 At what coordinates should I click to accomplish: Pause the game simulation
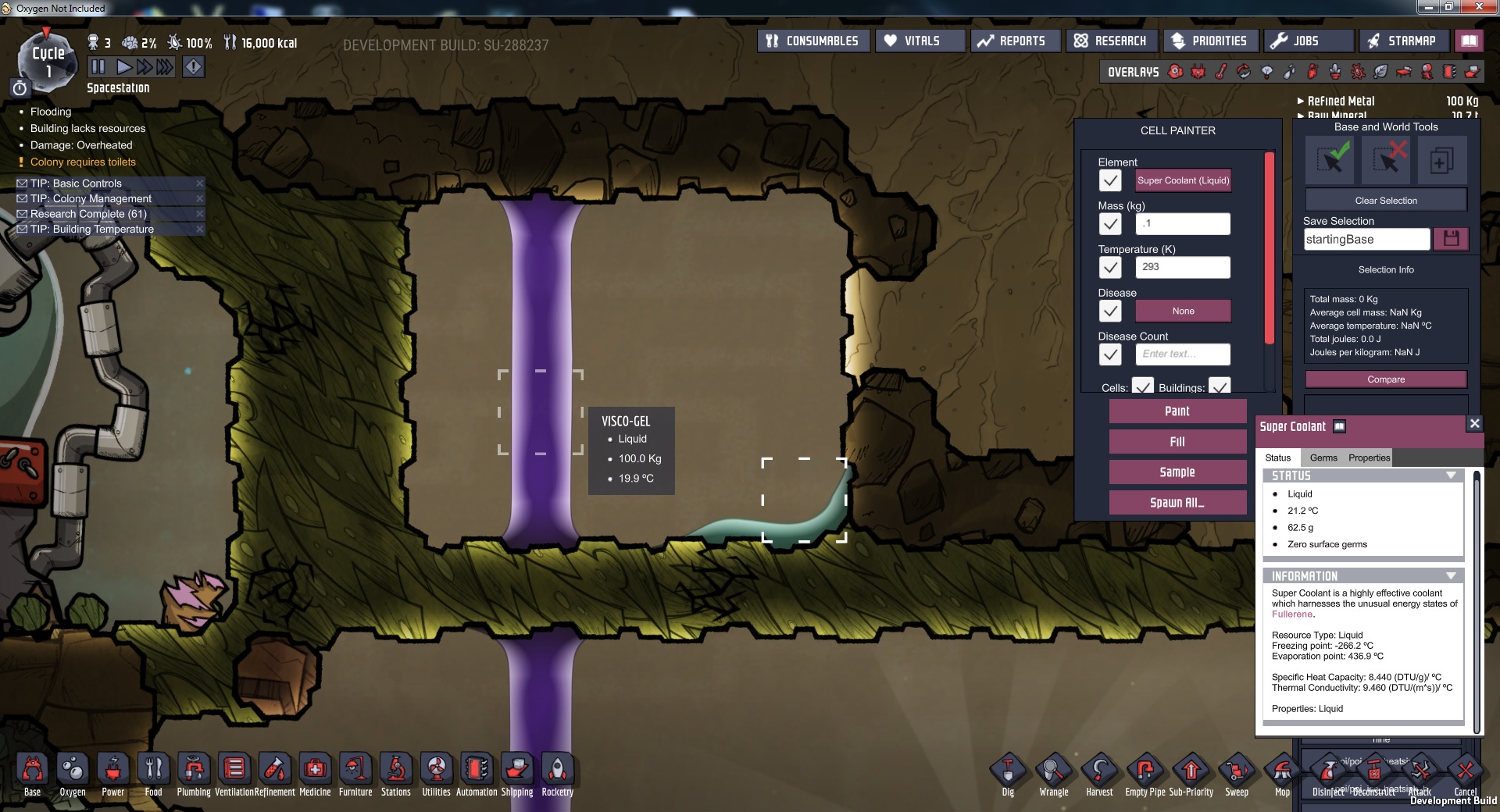click(98, 67)
